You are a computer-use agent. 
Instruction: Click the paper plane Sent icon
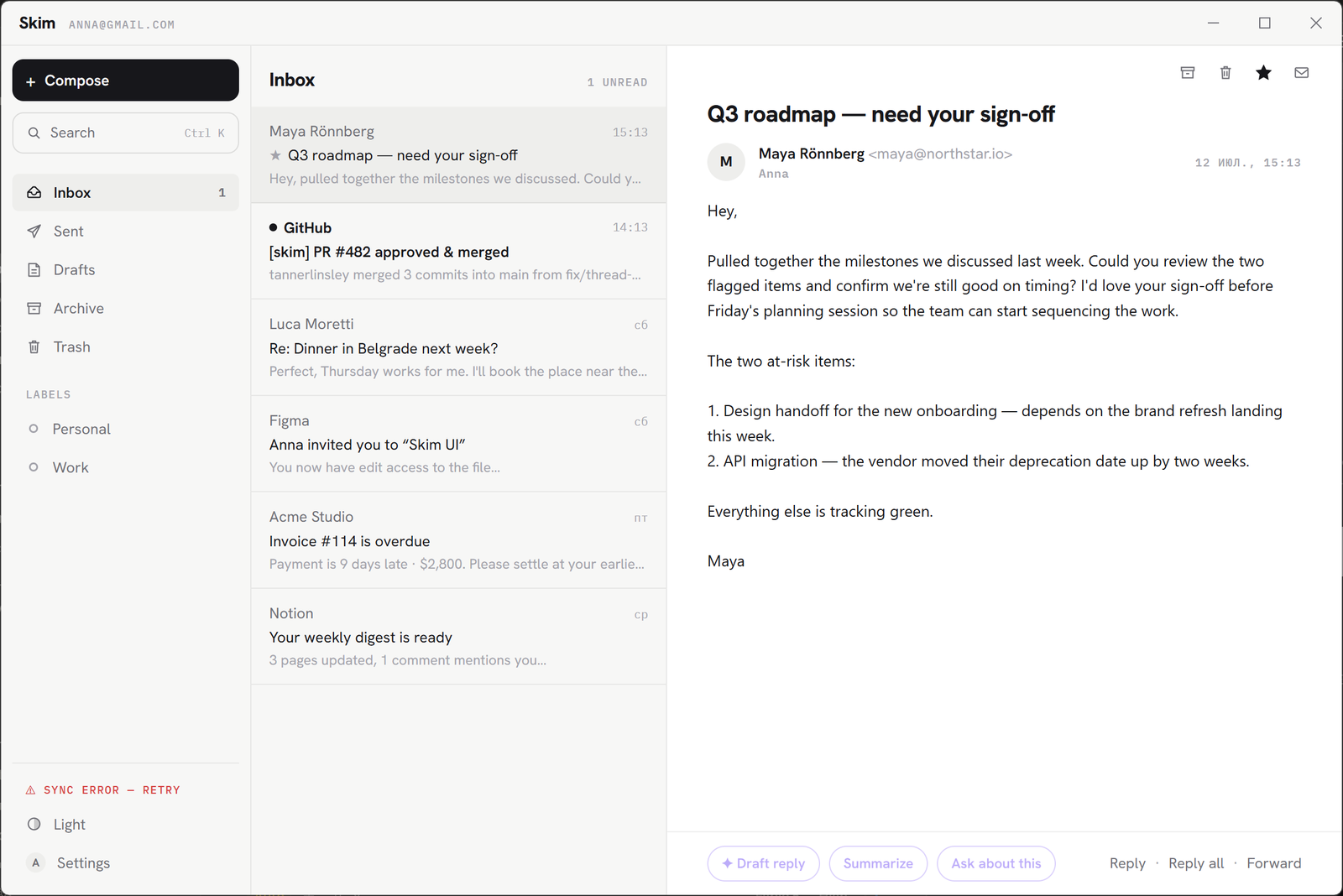click(34, 231)
